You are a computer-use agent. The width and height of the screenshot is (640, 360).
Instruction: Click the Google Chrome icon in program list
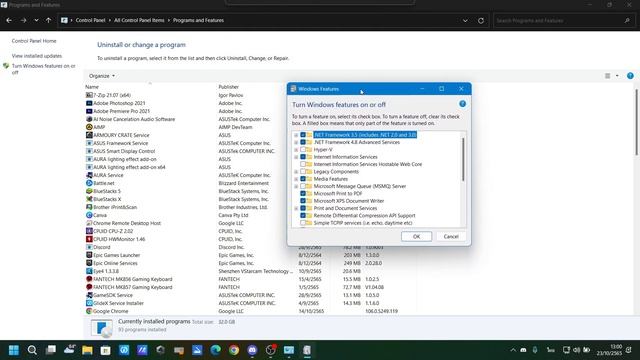(89, 311)
